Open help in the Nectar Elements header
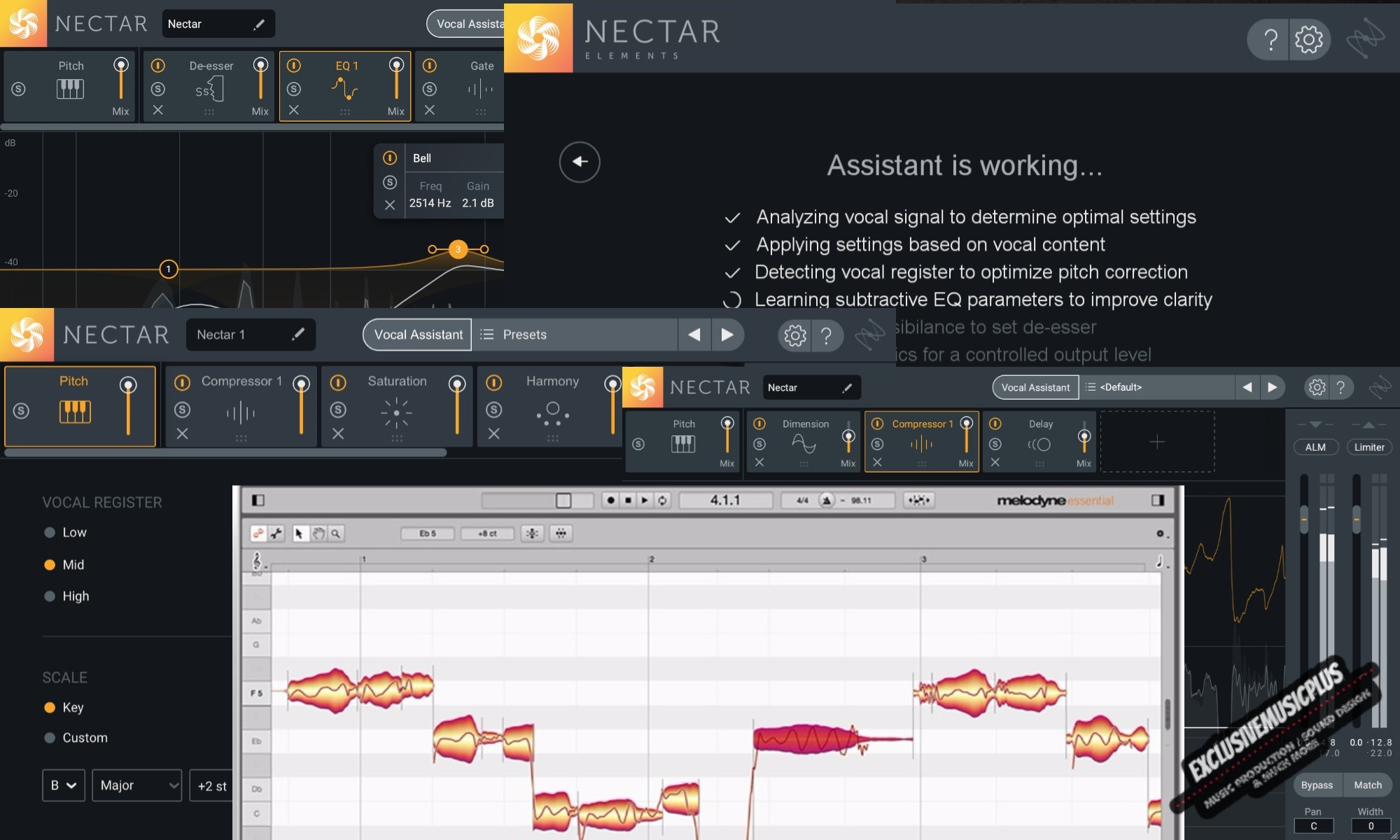1400x840 pixels. [1270, 39]
